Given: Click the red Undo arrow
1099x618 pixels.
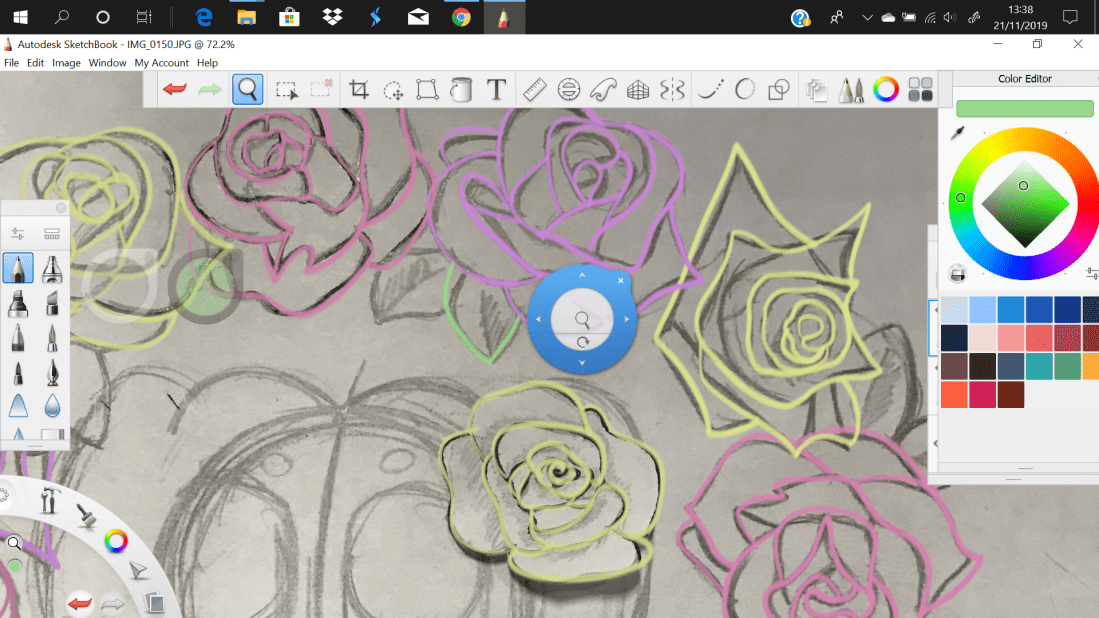Looking at the screenshot, I should coord(172,90).
